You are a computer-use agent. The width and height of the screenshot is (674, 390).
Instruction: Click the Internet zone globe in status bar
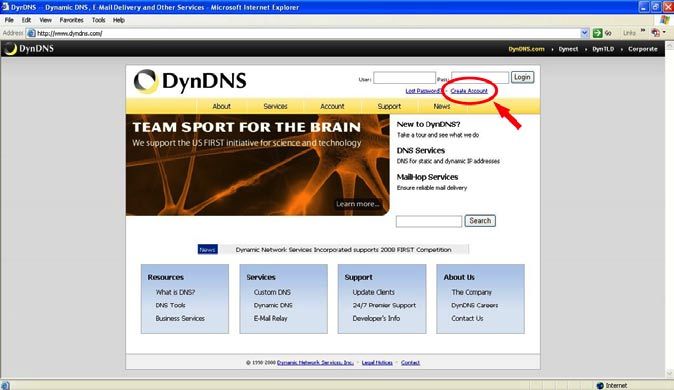pyautogui.click(x=600, y=385)
